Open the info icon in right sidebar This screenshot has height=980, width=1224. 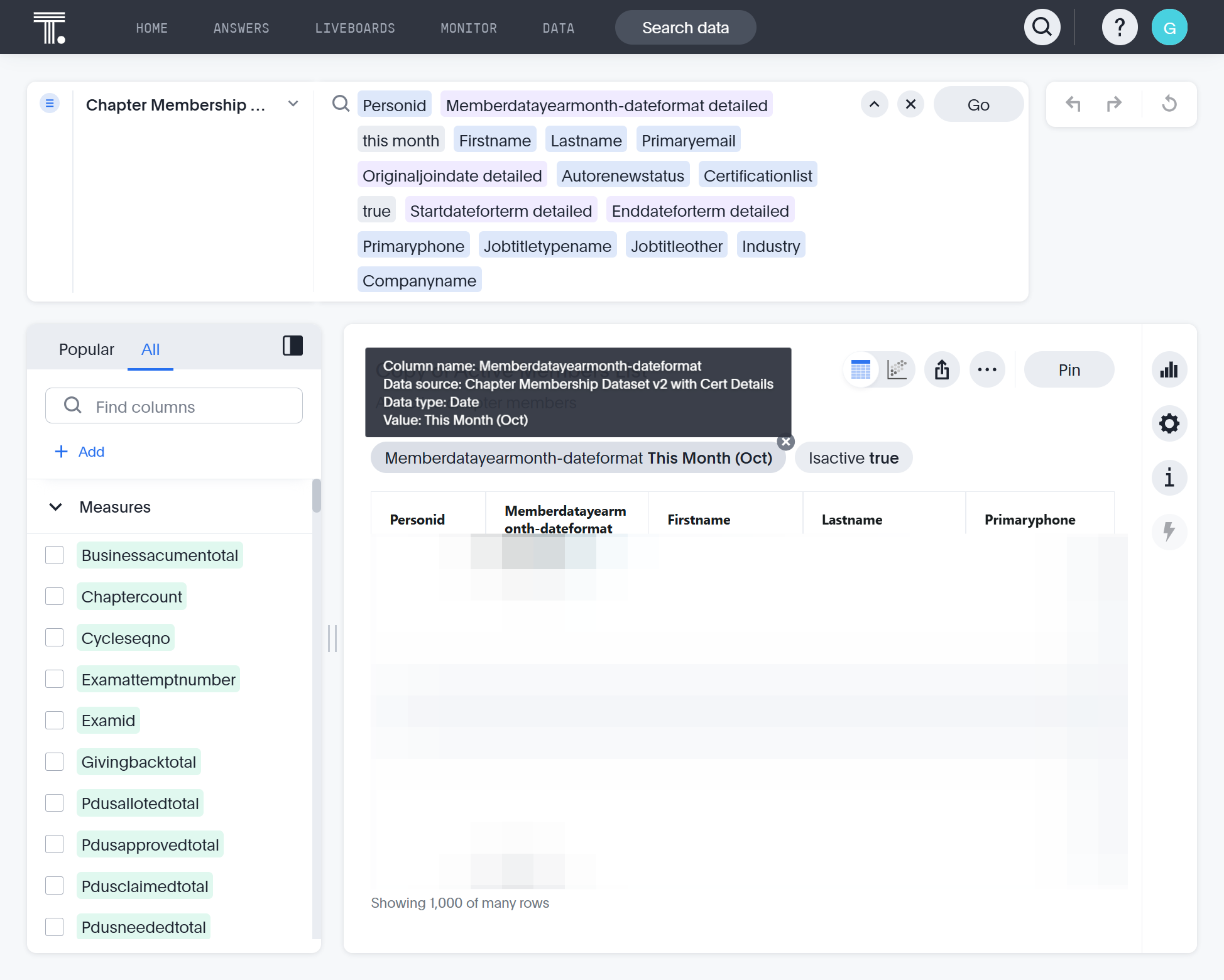pyautogui.click(x=1169, y=477)
